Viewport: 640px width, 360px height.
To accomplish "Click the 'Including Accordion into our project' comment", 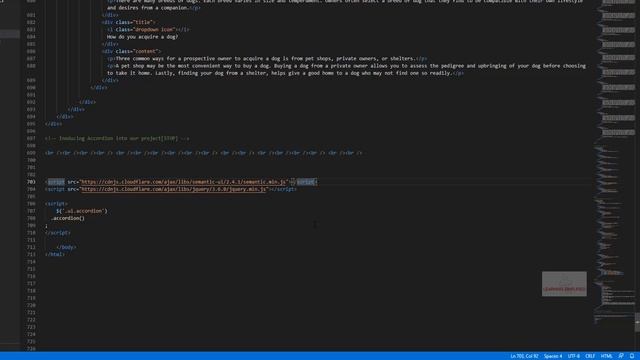I will click(117, 139).
